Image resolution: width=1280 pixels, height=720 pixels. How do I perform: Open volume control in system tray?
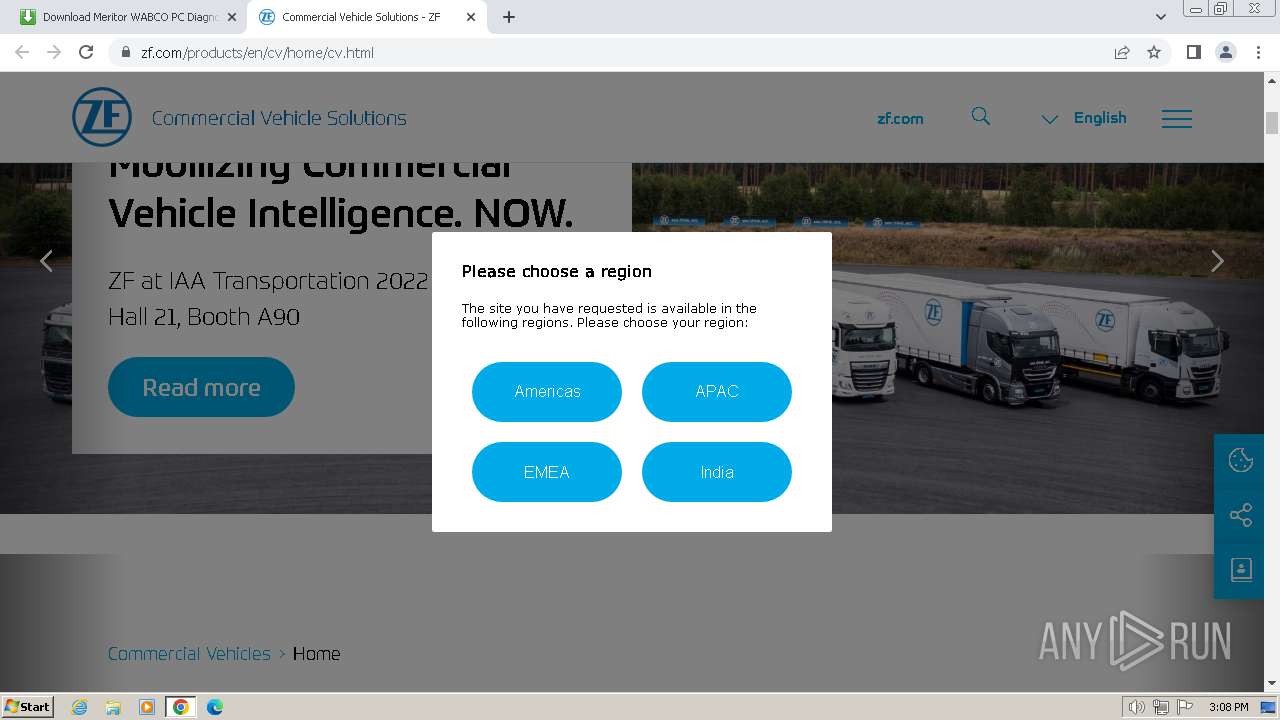[x=1136, y=707]
